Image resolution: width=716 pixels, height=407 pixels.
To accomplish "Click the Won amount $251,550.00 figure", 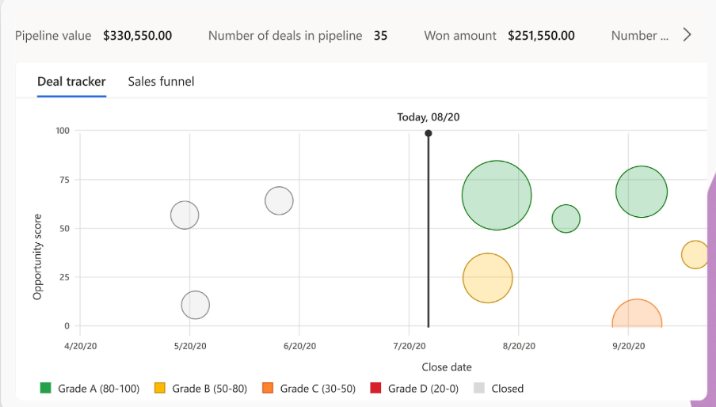I will click(x=541, y=36).
